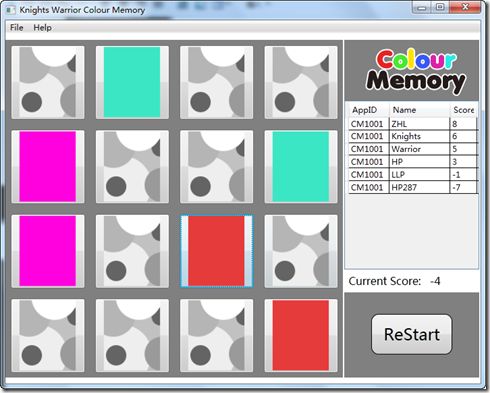Screen dimensions: 490x393
Task: Click the score 8 cell in ZHL row
Action: point(464,124)
